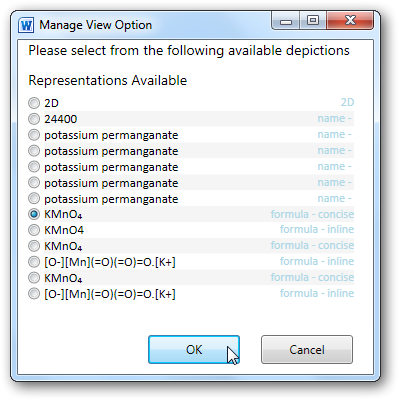
Task: Select the last SMILES inline formula option
Action: click(x=34, y=294)
